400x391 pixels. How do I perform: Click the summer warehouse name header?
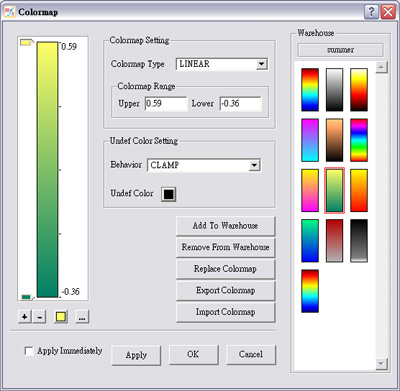[x=340, y=50]
